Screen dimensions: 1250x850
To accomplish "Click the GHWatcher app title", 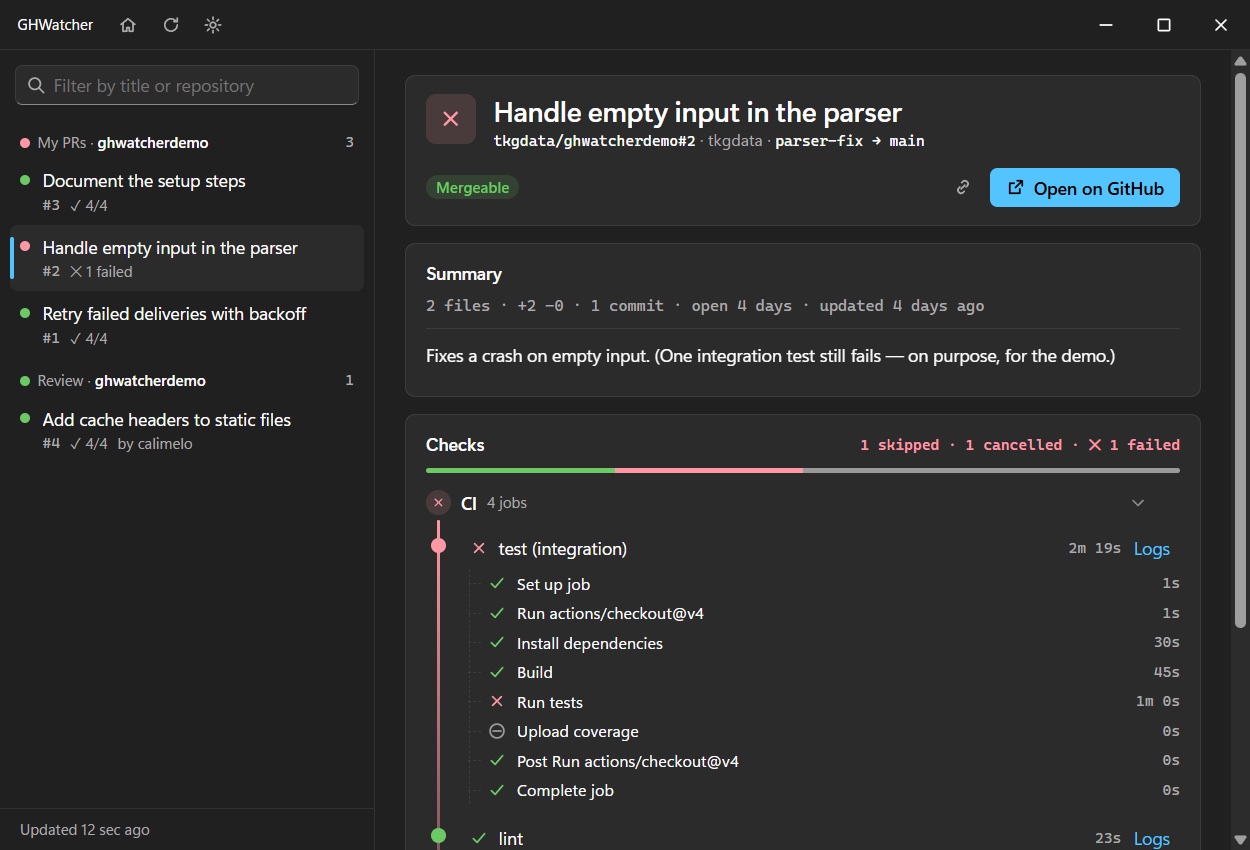I will [x=55, y=25].
